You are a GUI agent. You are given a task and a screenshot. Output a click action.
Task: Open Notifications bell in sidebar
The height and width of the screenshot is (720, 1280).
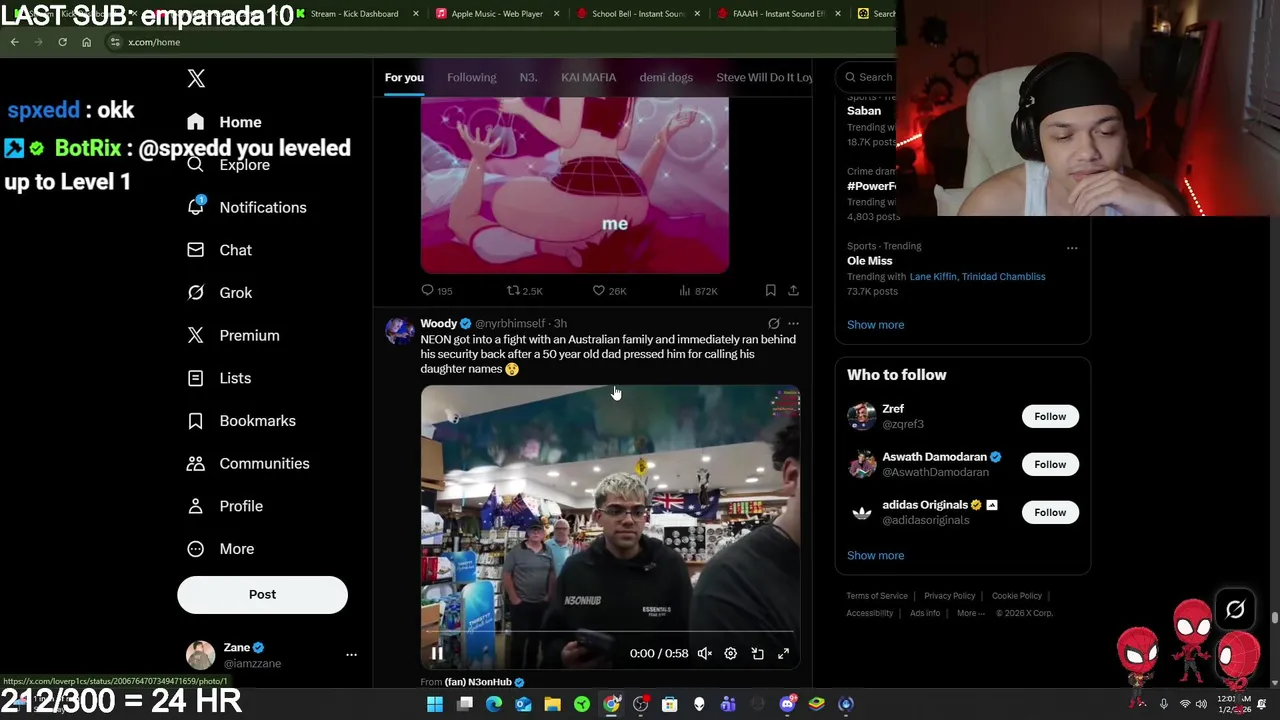pyautogui.click(x=246, y=207)
